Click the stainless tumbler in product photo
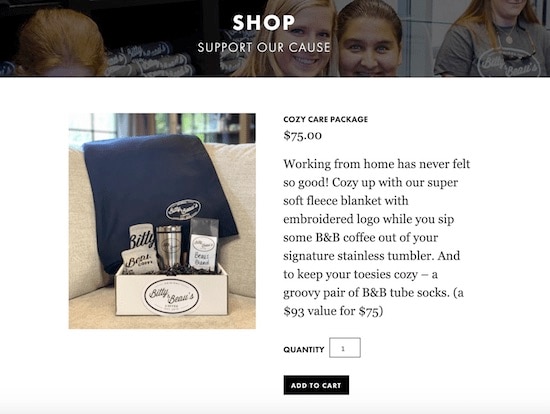 (169, 246)
